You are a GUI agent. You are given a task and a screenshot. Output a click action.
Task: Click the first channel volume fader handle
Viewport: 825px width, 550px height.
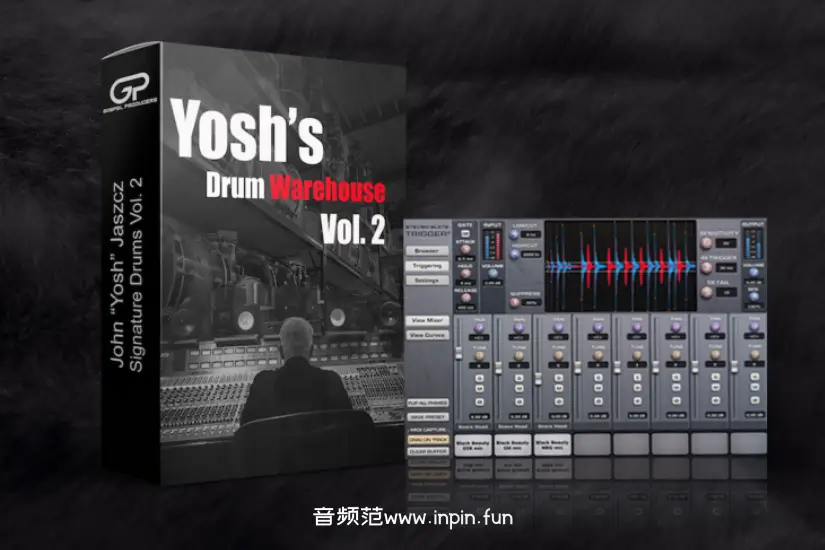click(x=459, y=353)
